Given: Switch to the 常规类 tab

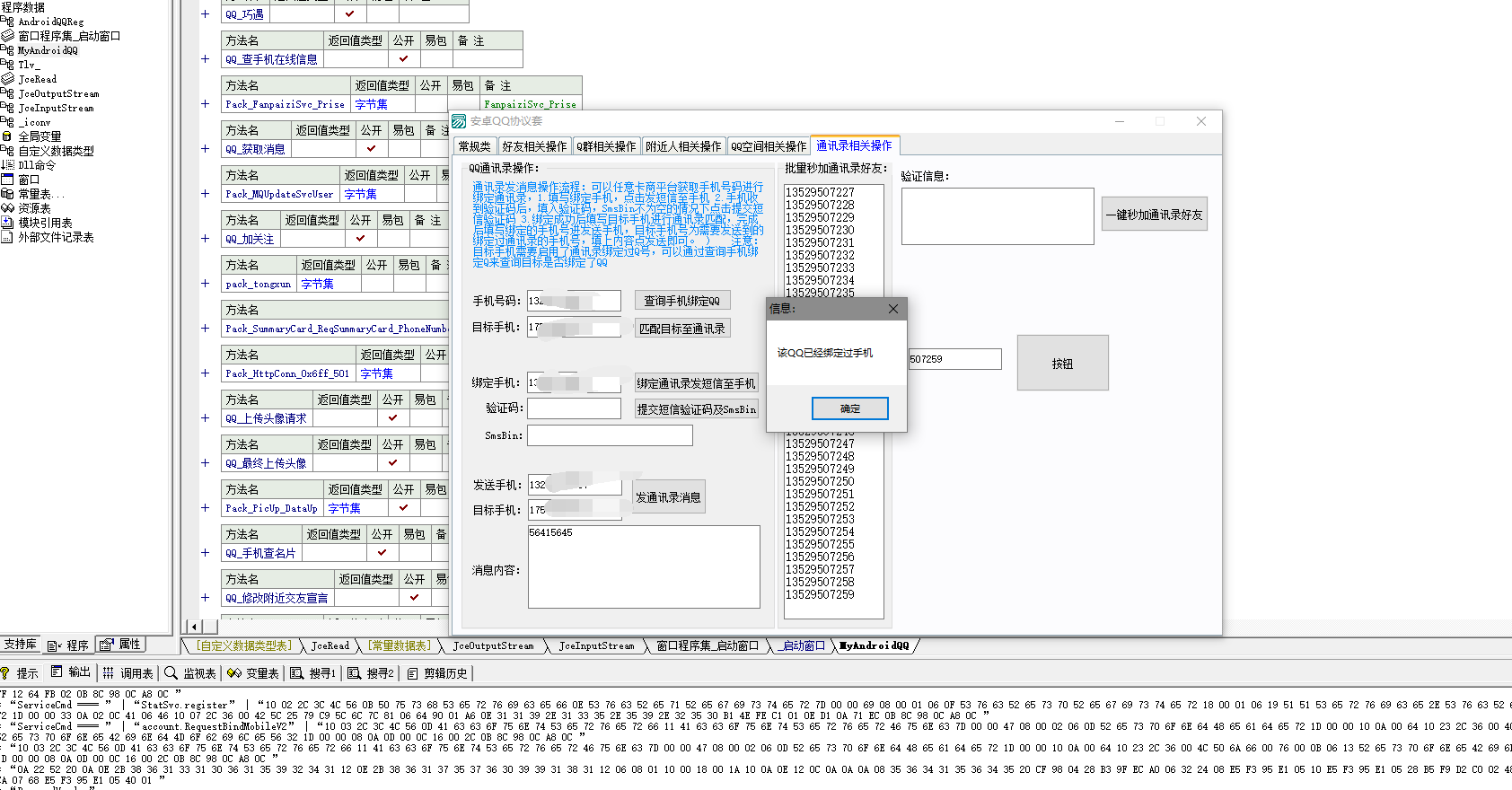Looking at the screenshot, I should [475, 146].
